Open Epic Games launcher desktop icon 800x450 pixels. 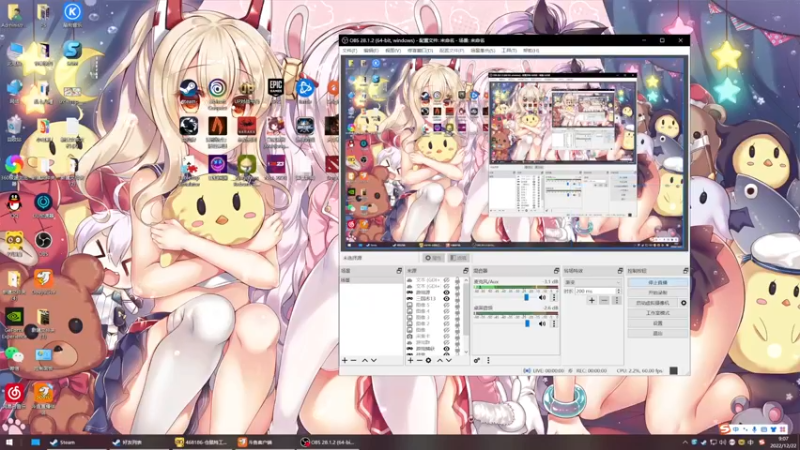click(276, 89)
